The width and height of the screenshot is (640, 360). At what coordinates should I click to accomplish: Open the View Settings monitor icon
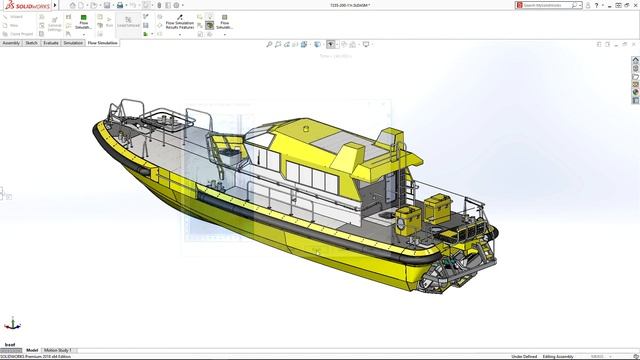tap(366, 44)
